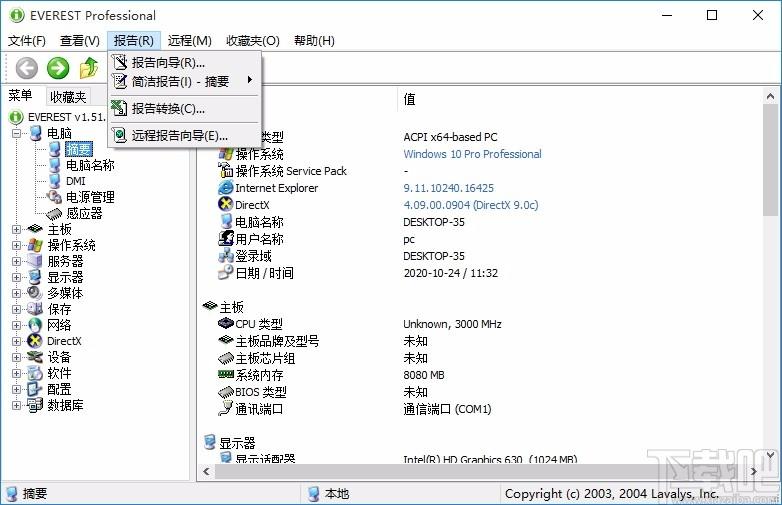The width and height of the screenshot is (782, 505).
Task: Click the 数据库 database tree icon
Action: click(x=35, y=405)
